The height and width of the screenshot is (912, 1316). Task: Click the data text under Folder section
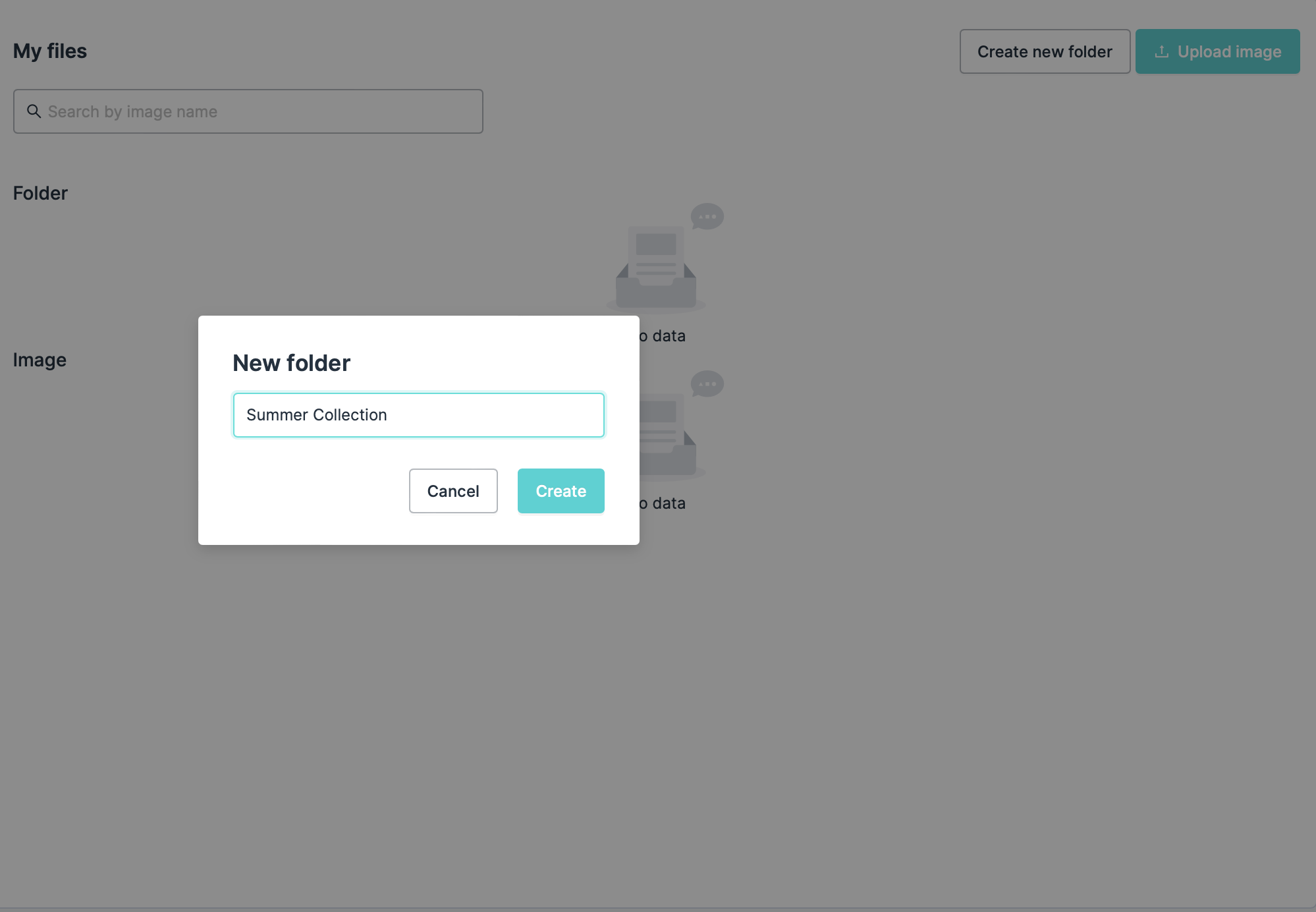click(669, 336)
